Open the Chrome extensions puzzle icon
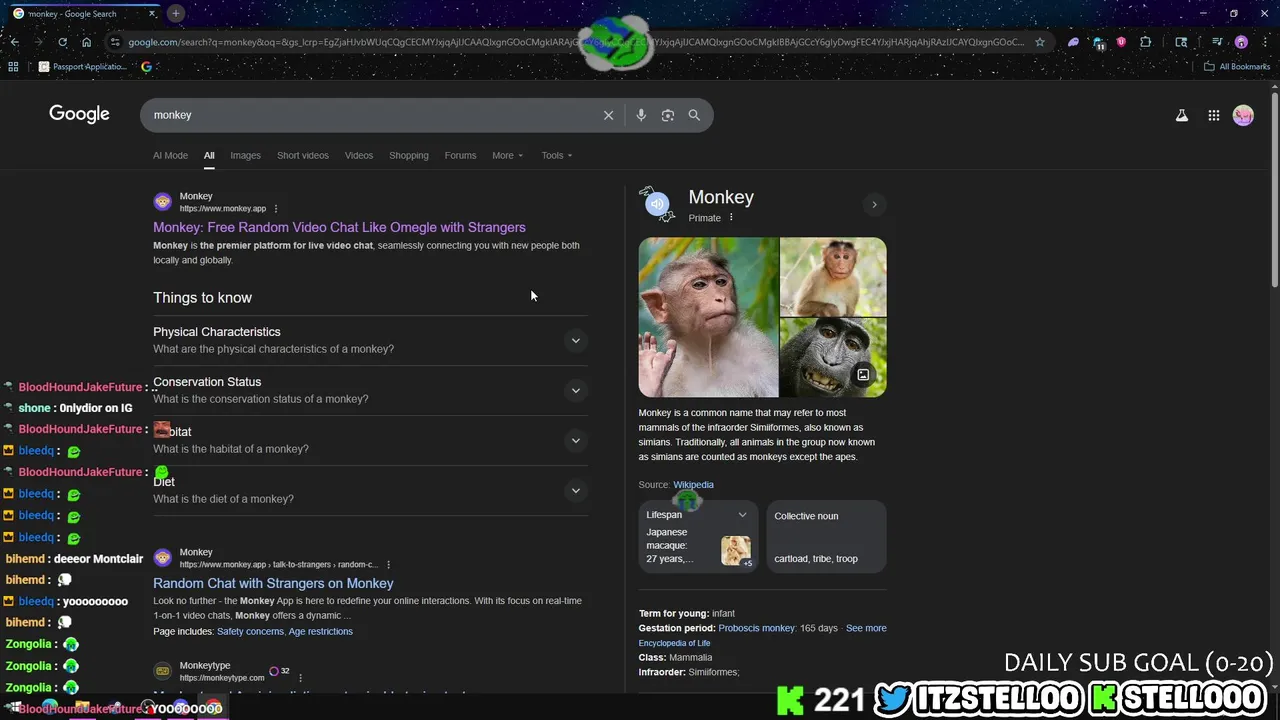Image resolution: width=1280 pixels, height=720 pixels. tap(1146, 42)
